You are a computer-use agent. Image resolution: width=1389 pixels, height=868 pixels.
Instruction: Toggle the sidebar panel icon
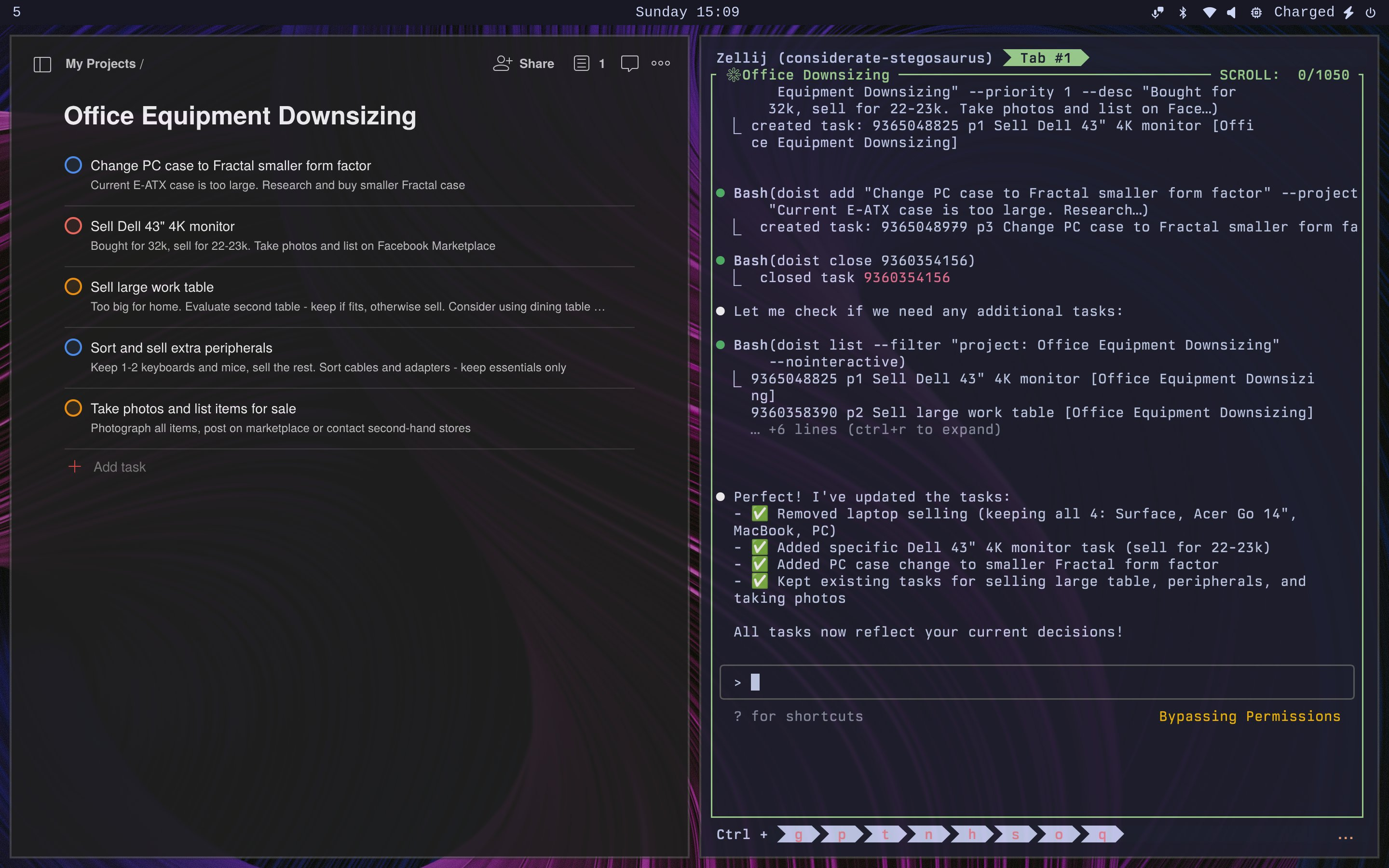(42, 64)
